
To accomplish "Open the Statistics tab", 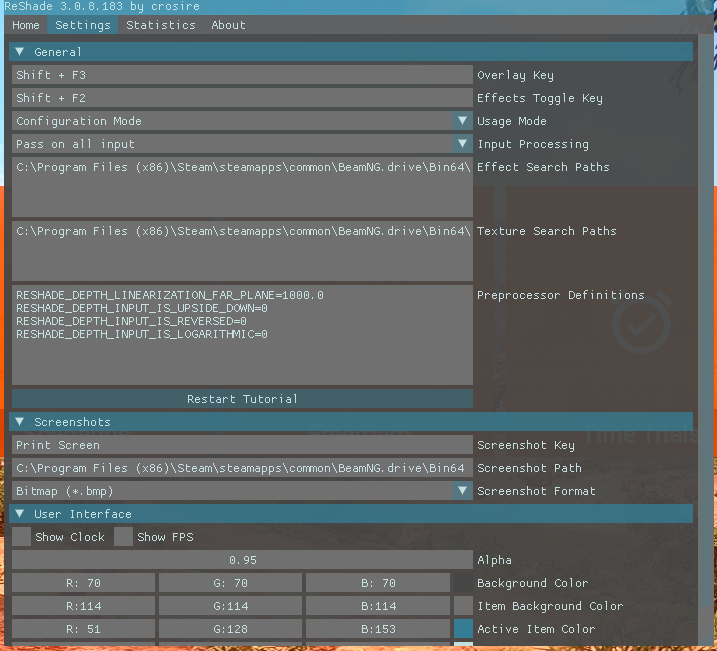I will pyautogui.click(x=161, y=25).
